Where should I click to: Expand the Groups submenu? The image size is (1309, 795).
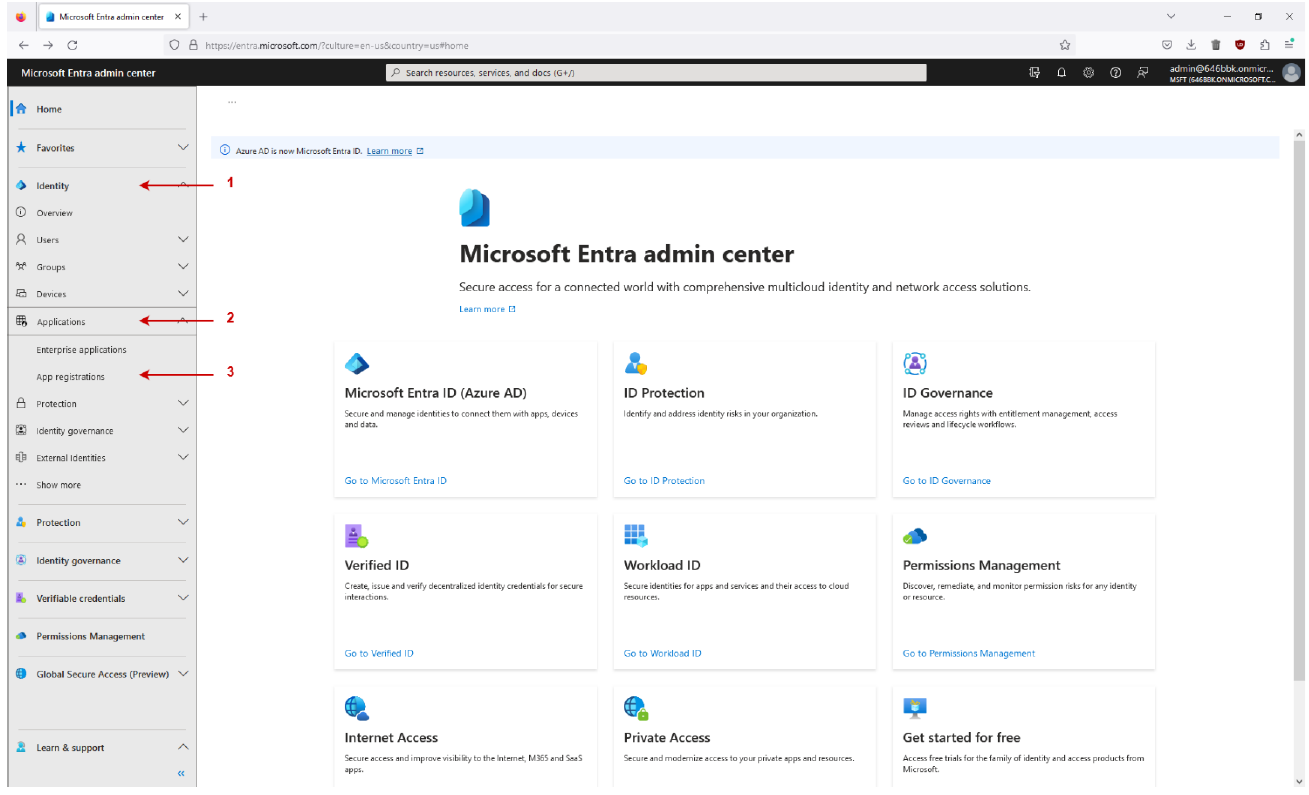point(183,267)
